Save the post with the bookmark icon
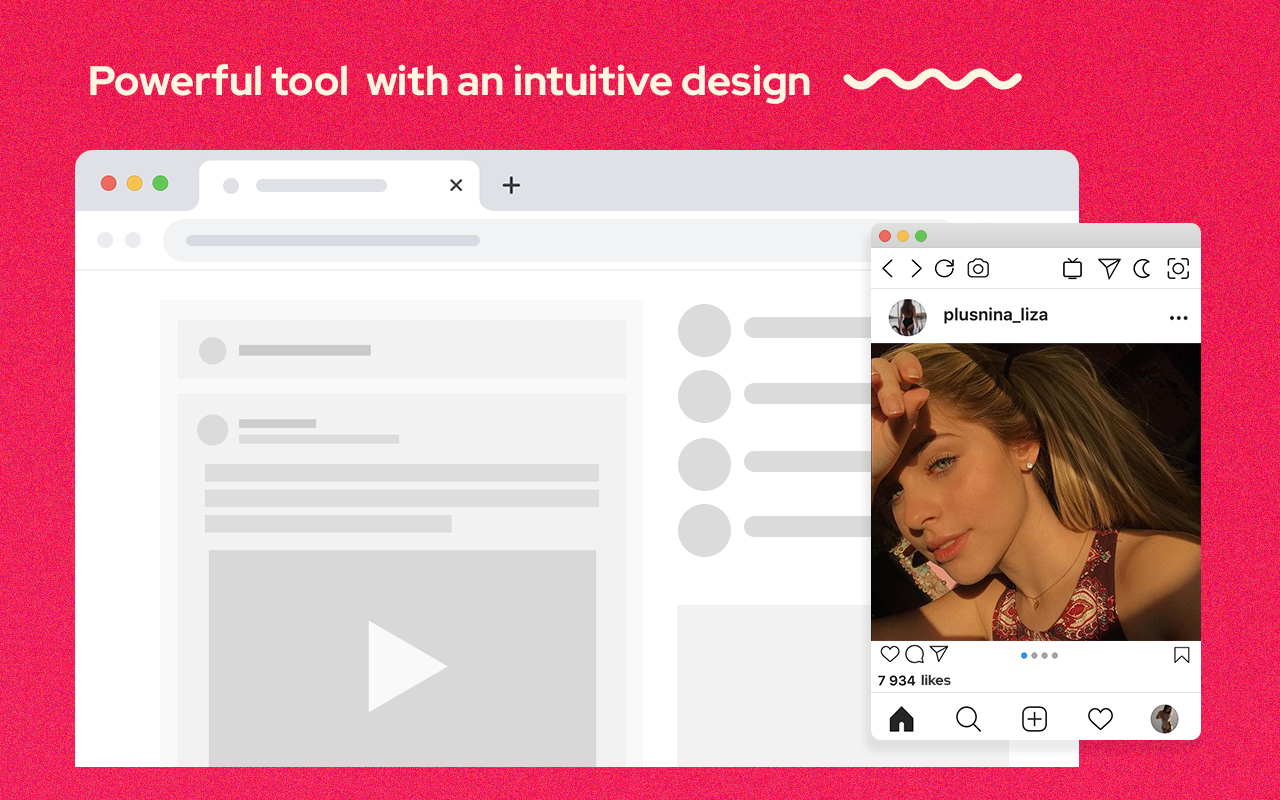Viewport: 1280px width, 800px height. (1181, 655)
